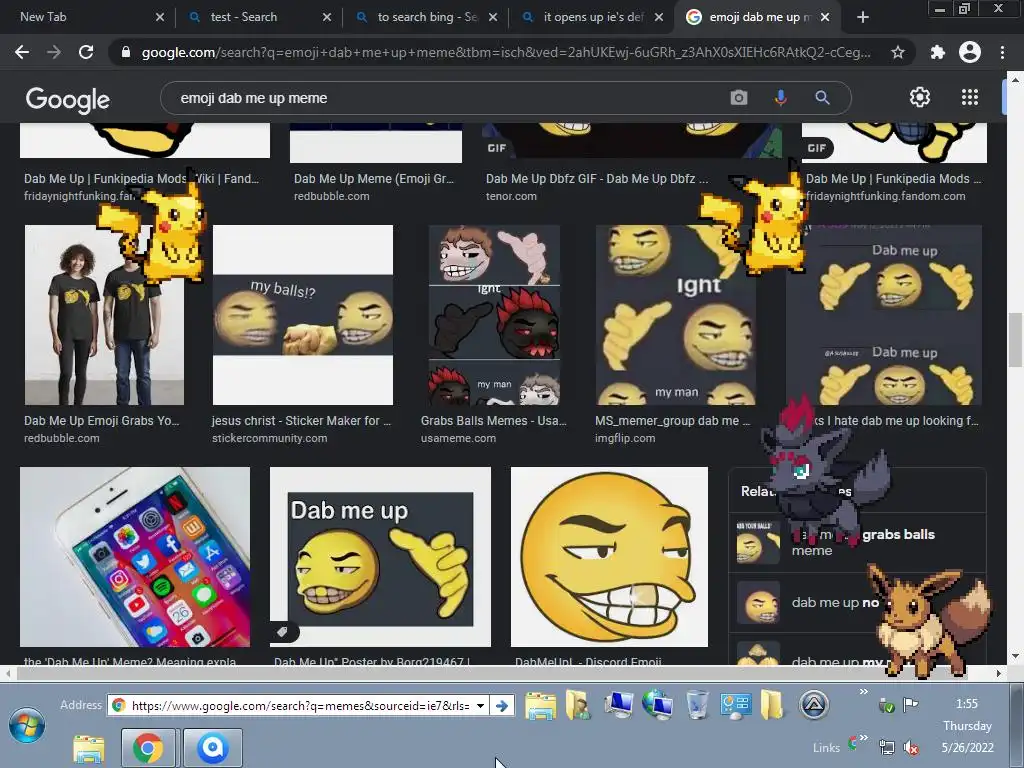This screenshot has height=768, width=1024.
Task: Open the Windows Explorer taskbar icon
Action: click(88, 748)
